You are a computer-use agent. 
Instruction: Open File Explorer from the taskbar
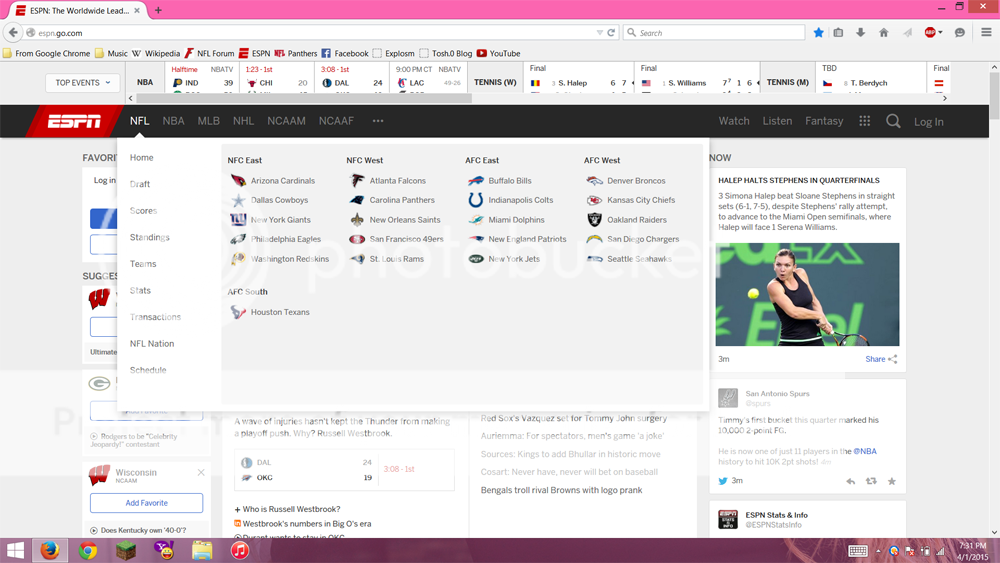tap(202, 550)
